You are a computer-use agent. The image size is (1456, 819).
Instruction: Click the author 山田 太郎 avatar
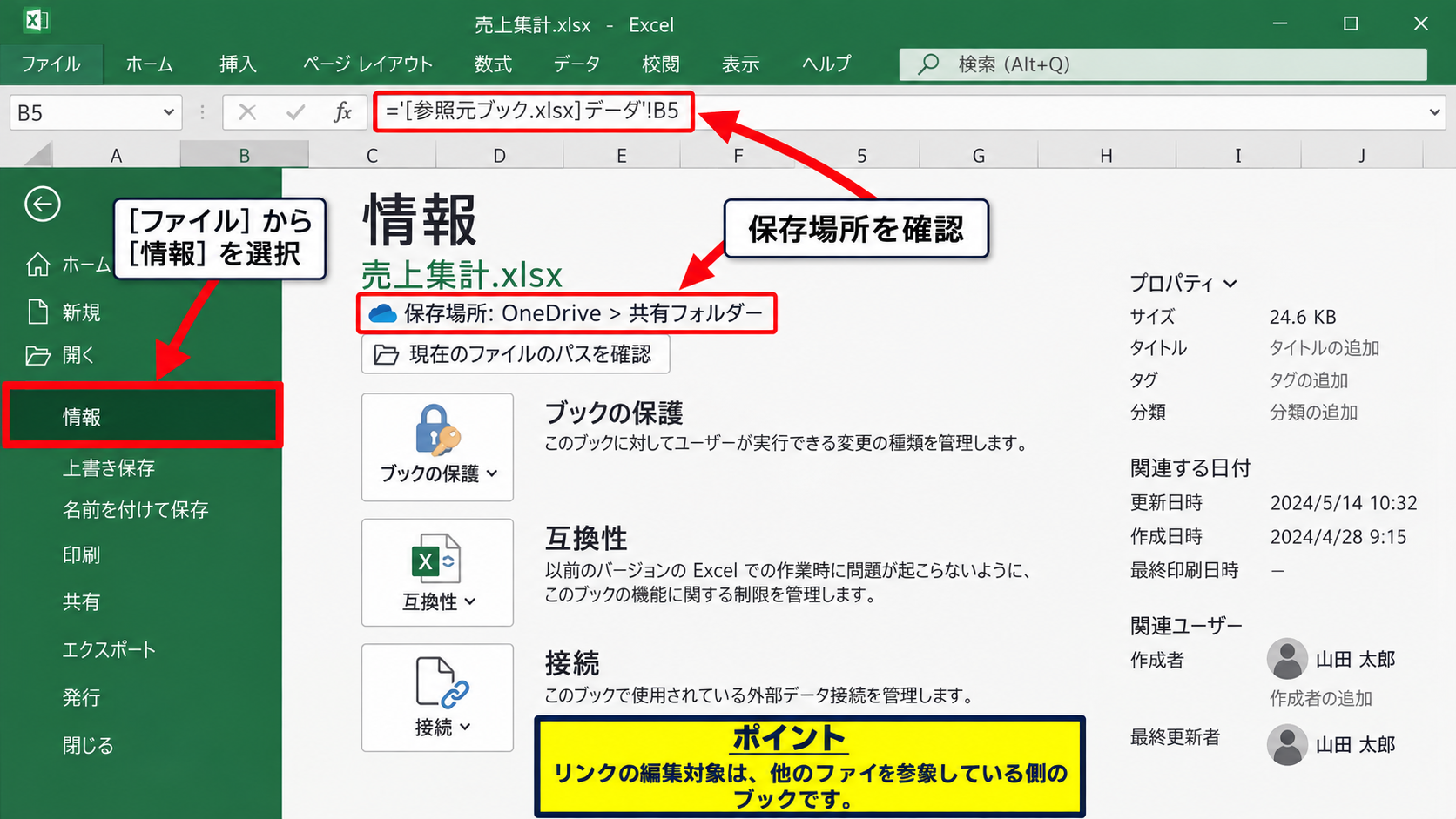[1287, 659]
